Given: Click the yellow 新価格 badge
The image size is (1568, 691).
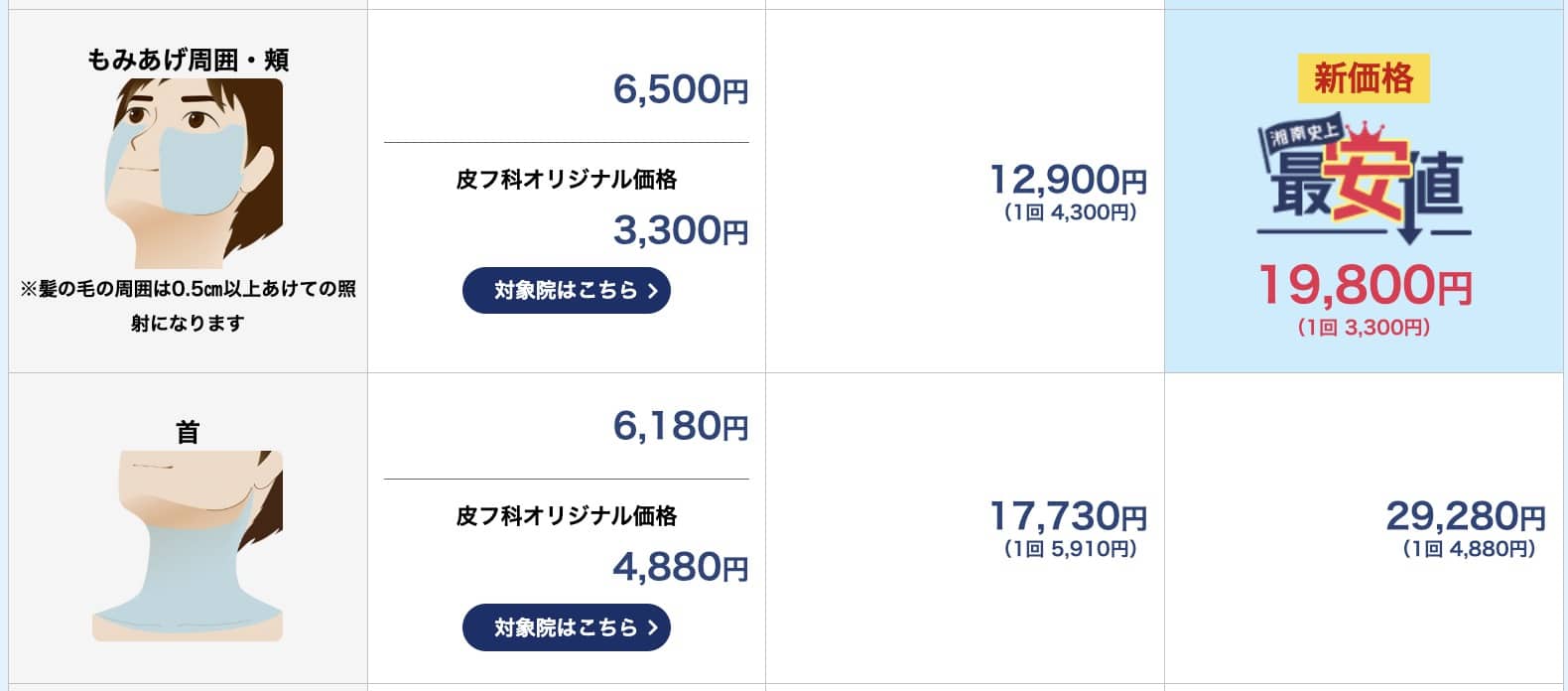Looking at the screenshot, I should [x=1363, y=78].
